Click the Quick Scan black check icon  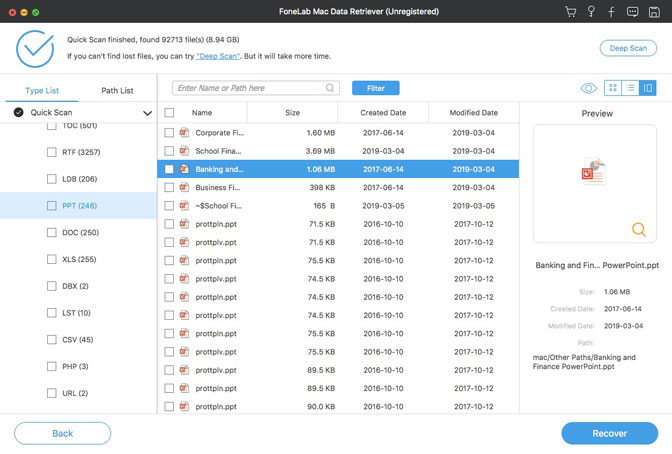click(18, 112)
